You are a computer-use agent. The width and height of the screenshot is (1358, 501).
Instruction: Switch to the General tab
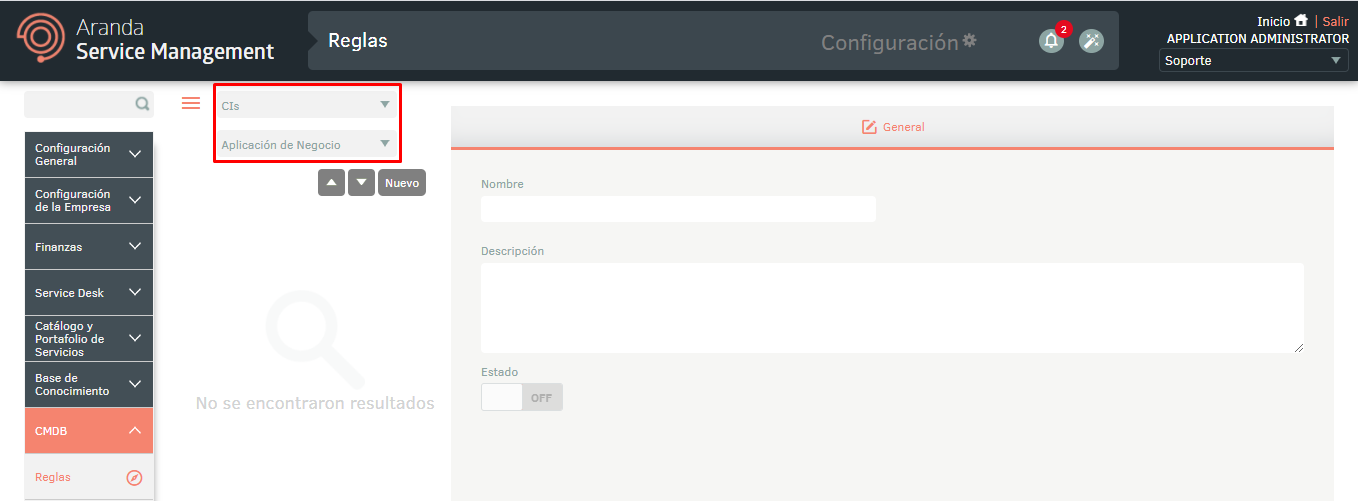pyautogui.click(x=892, y=127)
